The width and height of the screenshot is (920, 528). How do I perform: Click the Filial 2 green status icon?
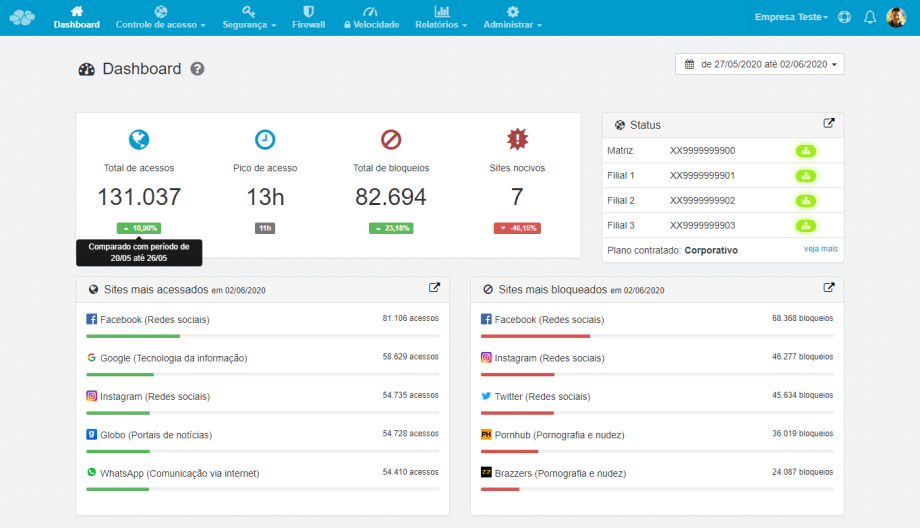click(806, 201)
